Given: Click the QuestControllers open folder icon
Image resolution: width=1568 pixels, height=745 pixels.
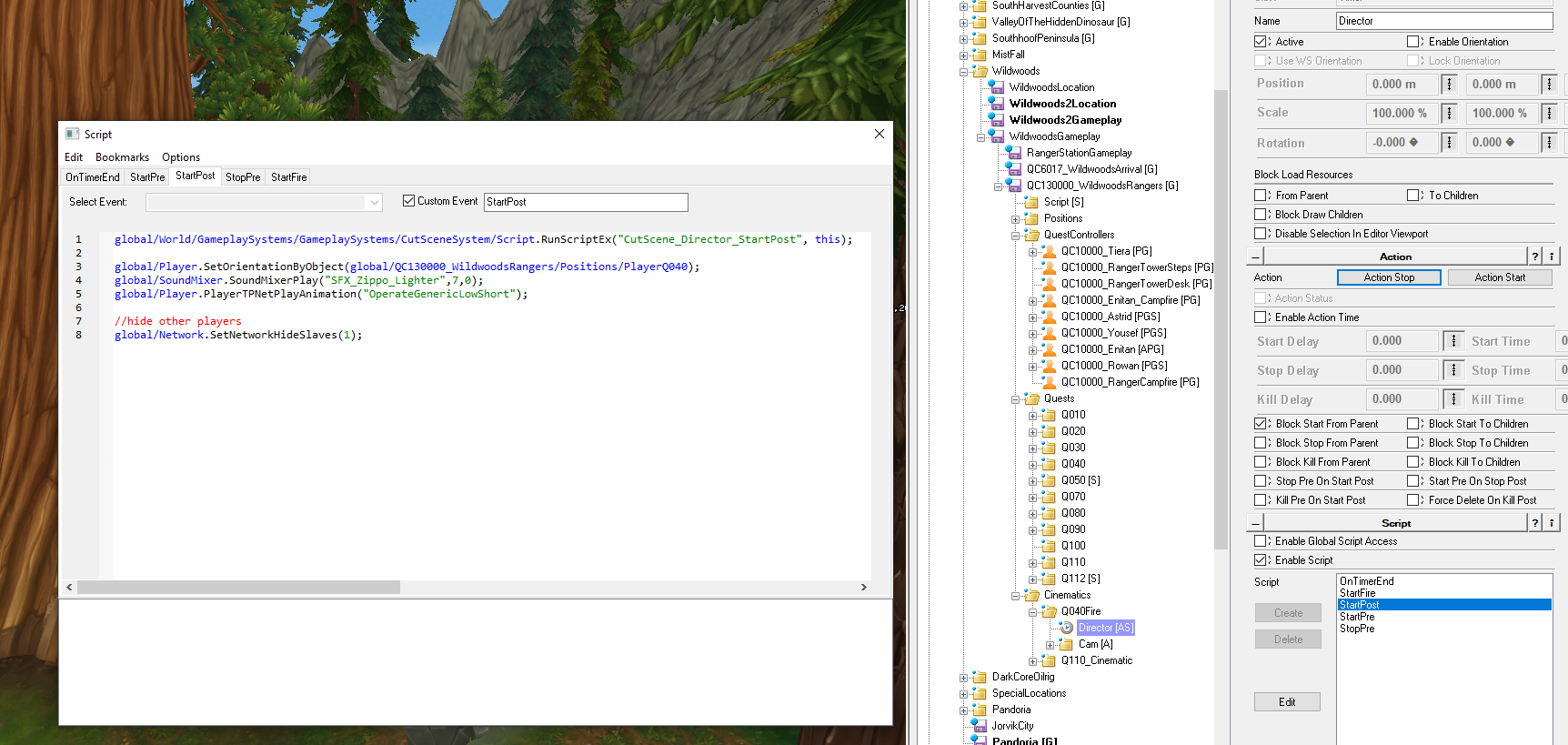Looking at the screenshot, I should 1031,235.
